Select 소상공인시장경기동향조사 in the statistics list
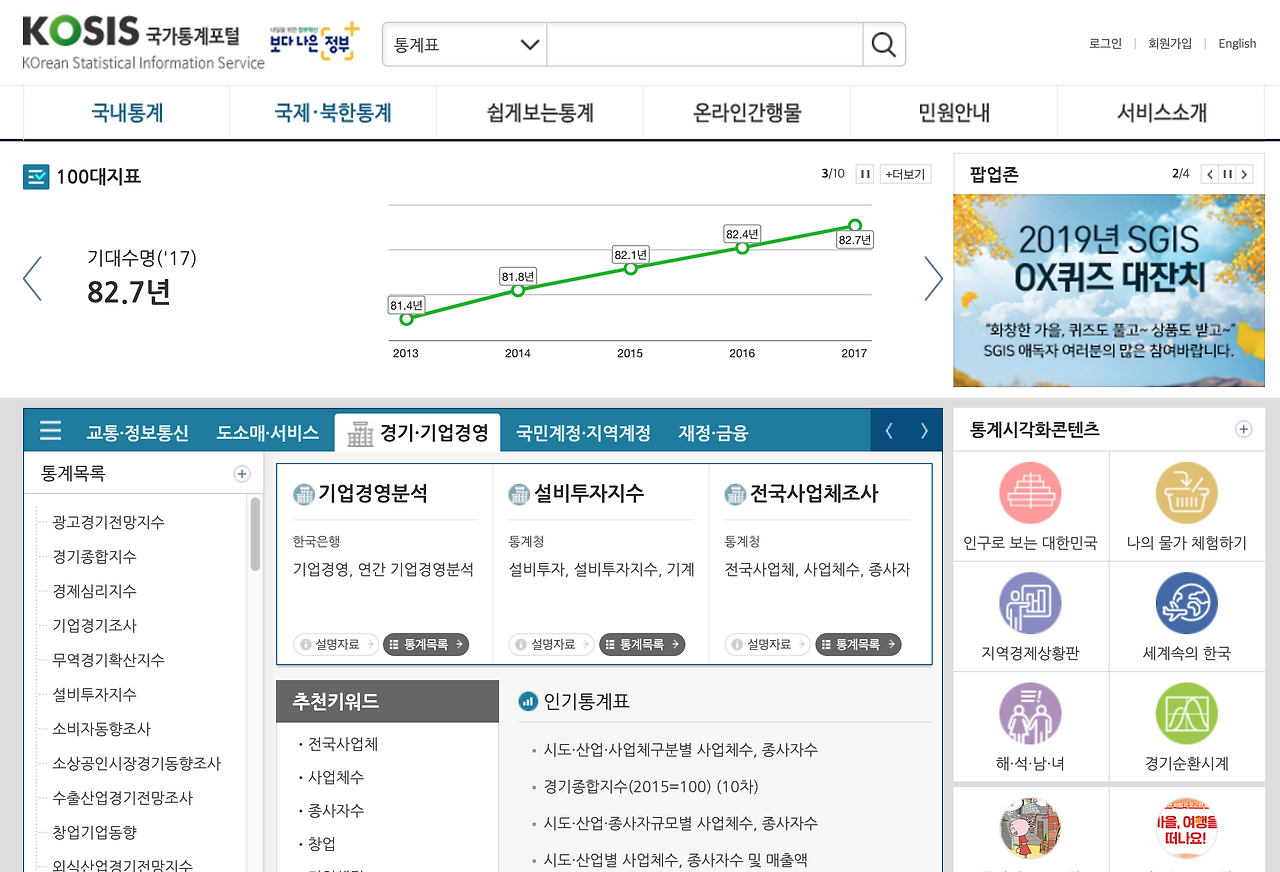 tap(137, 764)
